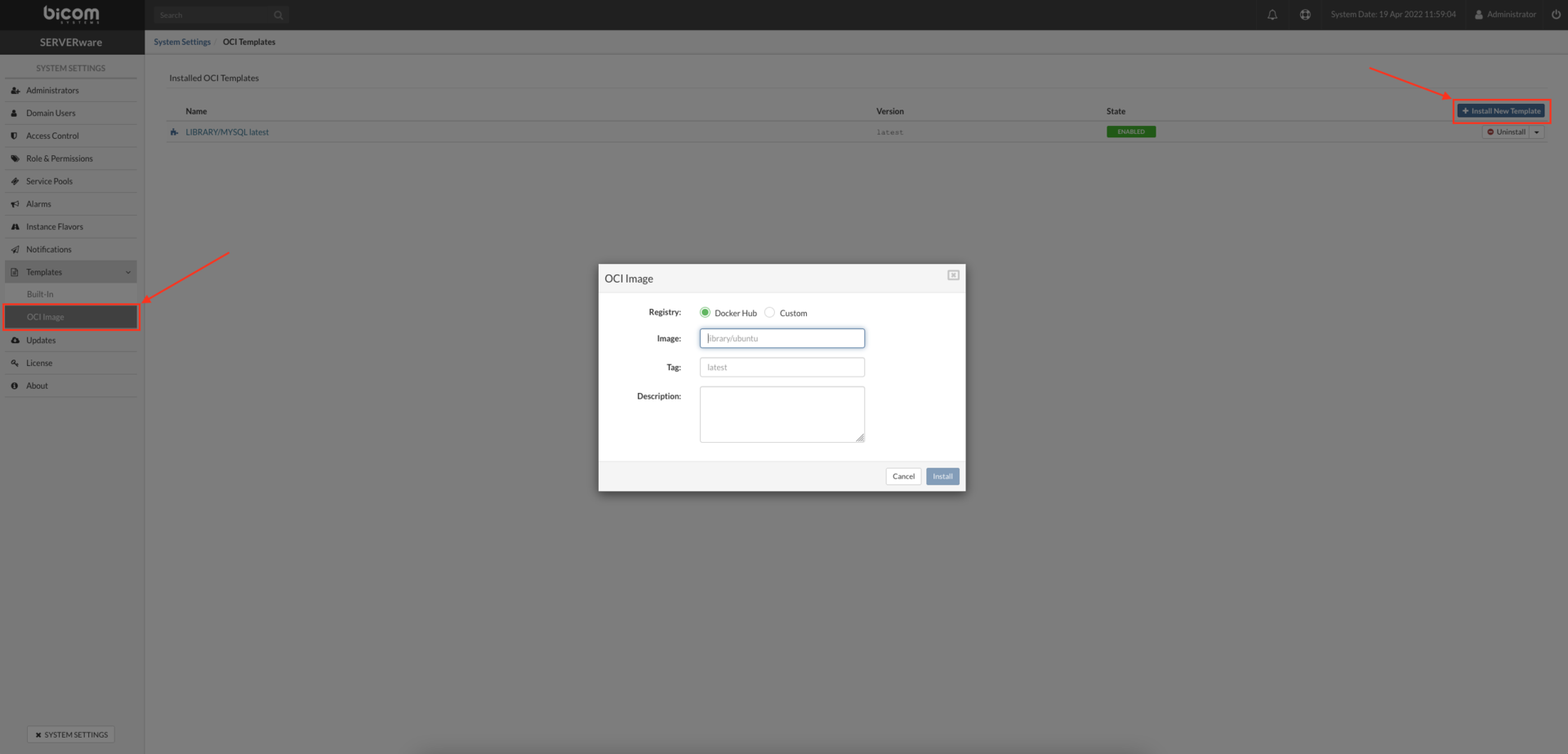Open the globe icon in top bar
Viewport: 1568px width, 754px height.
point(1305,15)
